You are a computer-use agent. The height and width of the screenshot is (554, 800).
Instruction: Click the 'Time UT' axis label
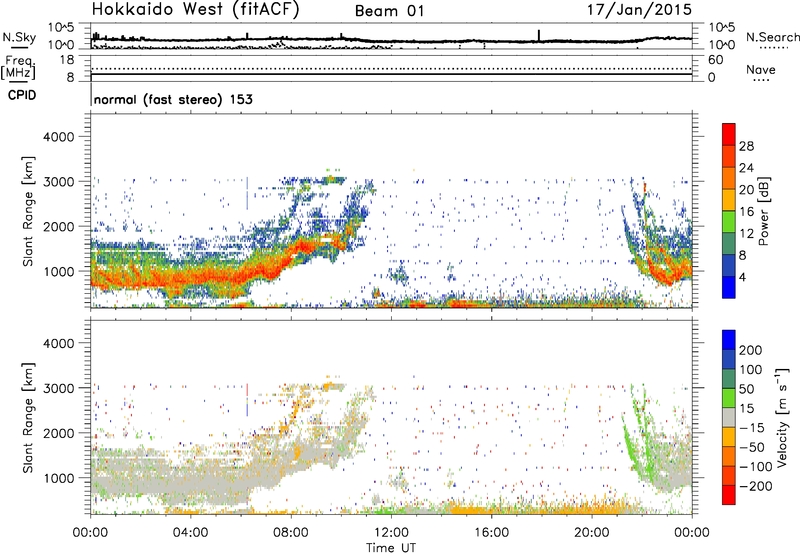tap(391, 547)
